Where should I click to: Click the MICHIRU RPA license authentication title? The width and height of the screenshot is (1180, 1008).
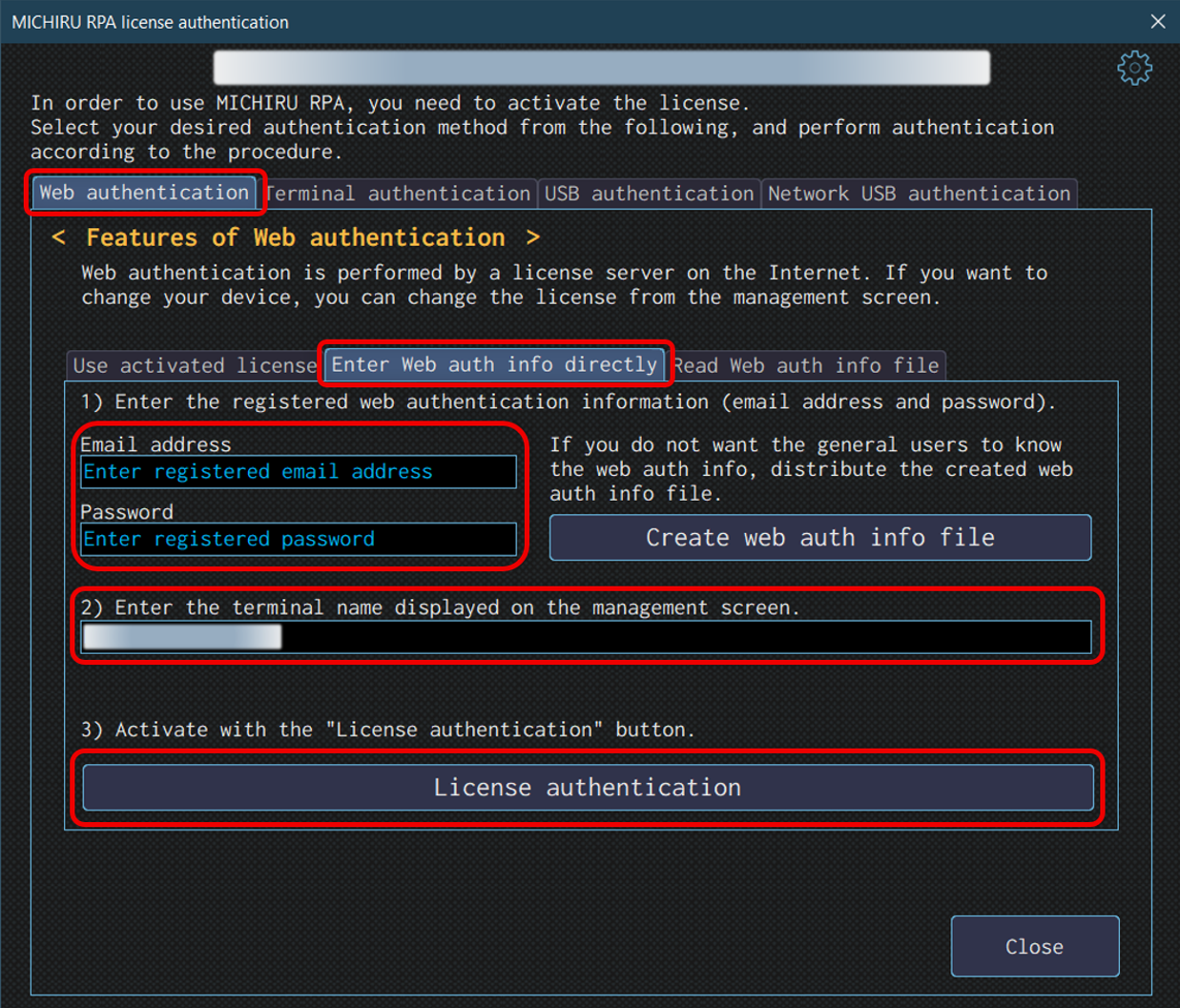(150, 22)
